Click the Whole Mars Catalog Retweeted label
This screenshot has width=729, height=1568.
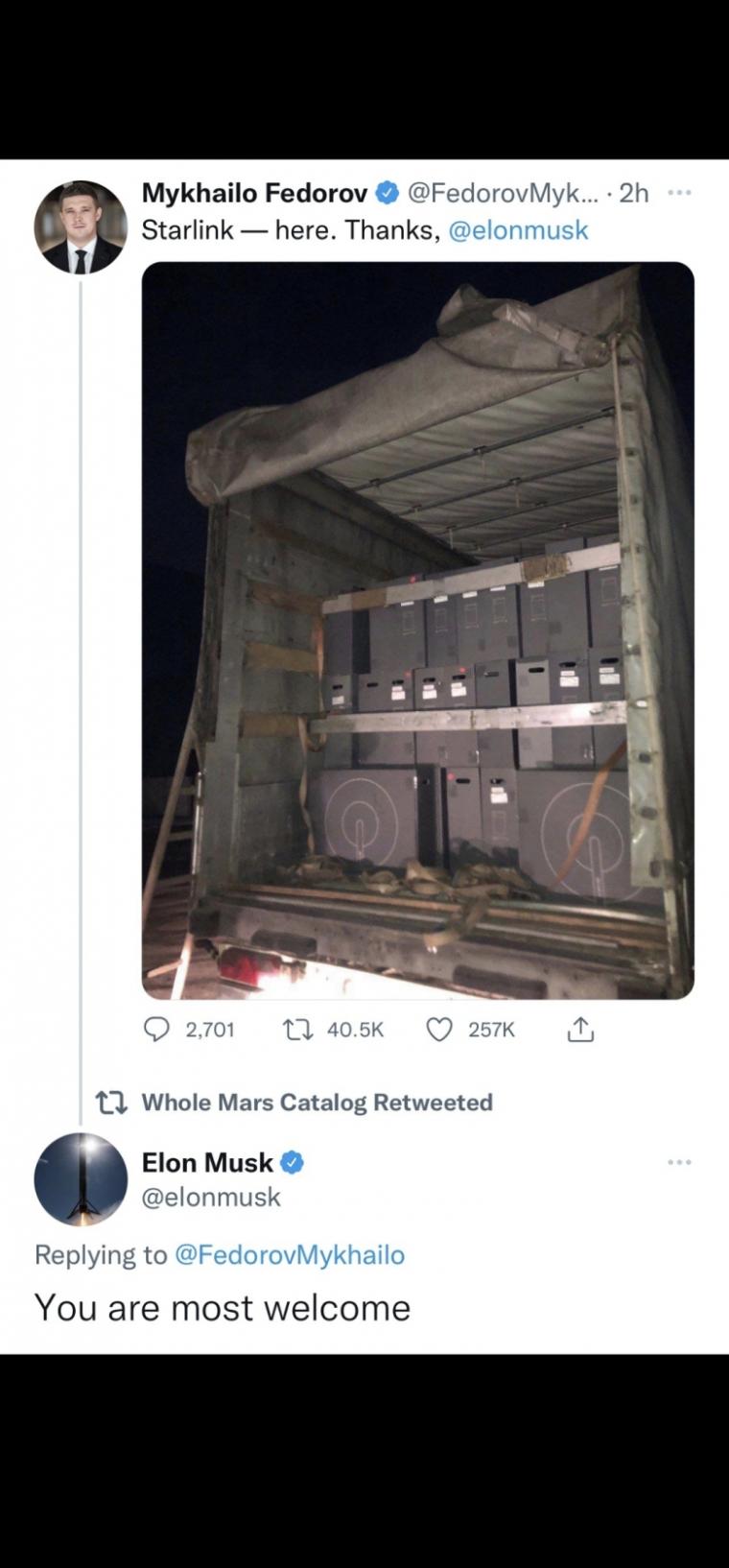[317, 1103]
